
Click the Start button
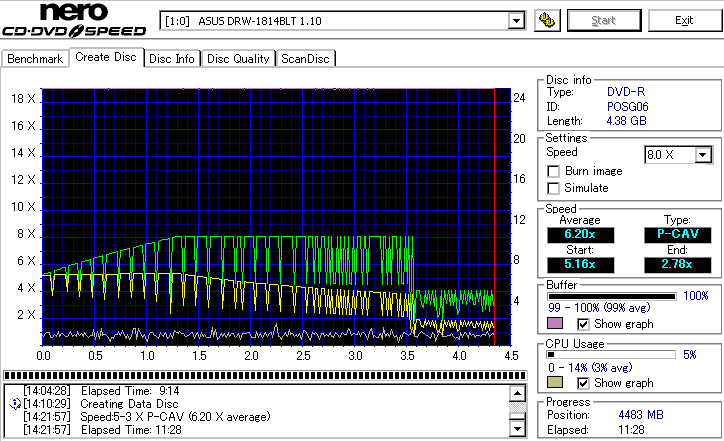604,20
